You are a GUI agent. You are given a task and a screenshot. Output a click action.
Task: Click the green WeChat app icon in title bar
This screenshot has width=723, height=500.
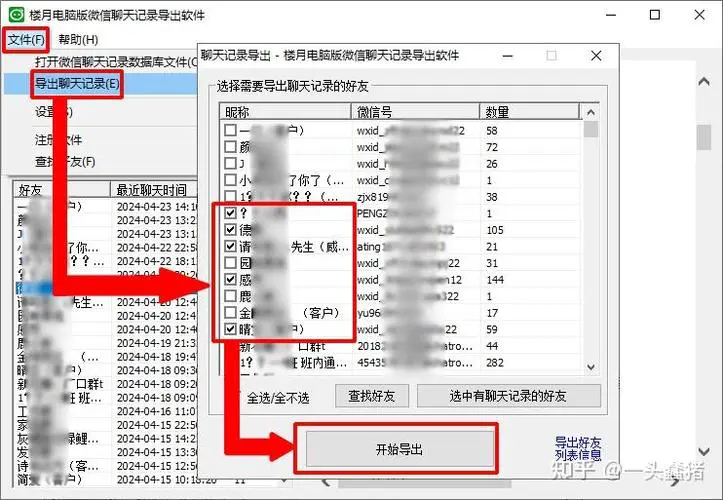(16, 14)
